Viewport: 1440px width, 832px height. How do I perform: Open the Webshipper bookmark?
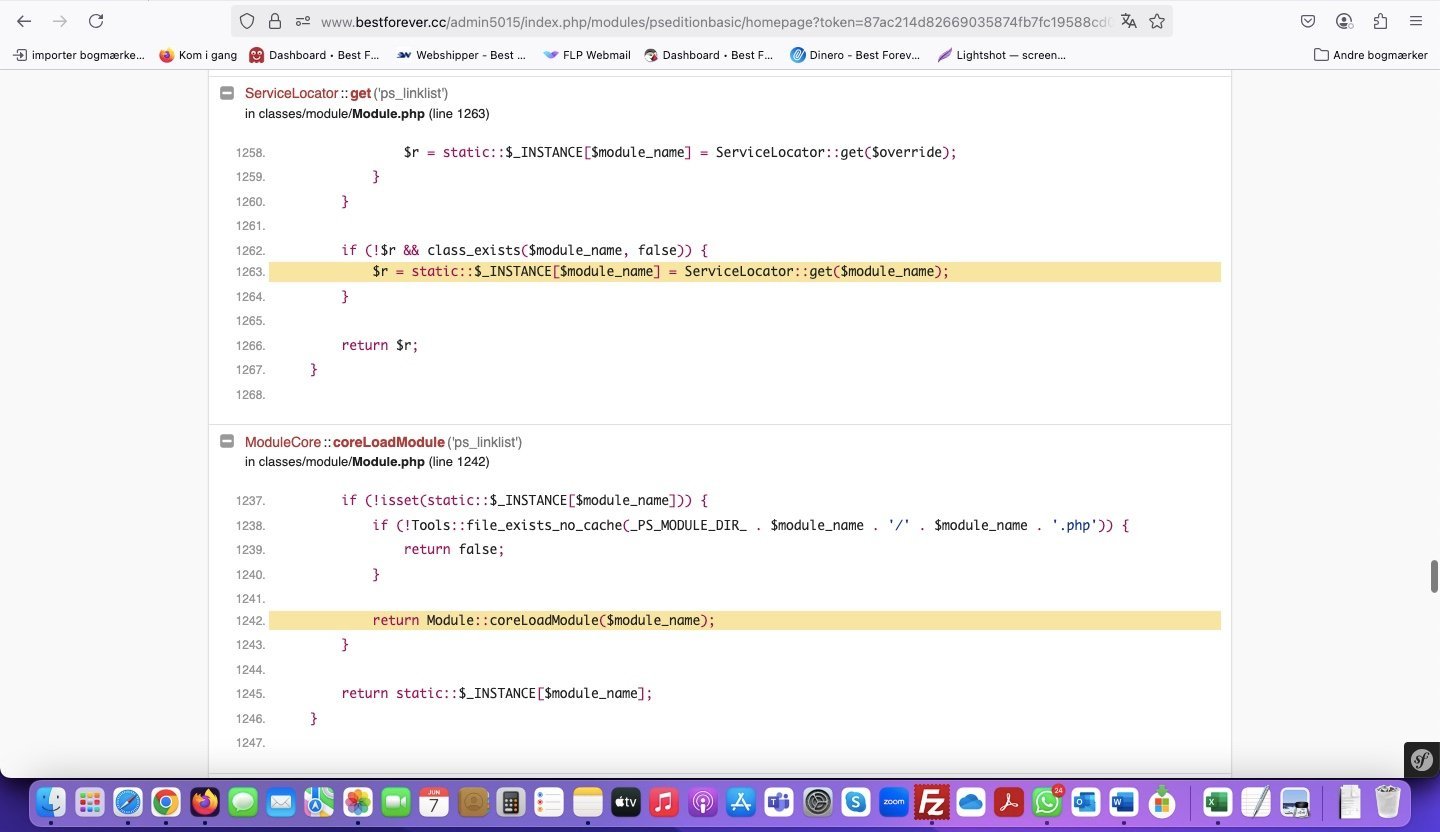461,55
